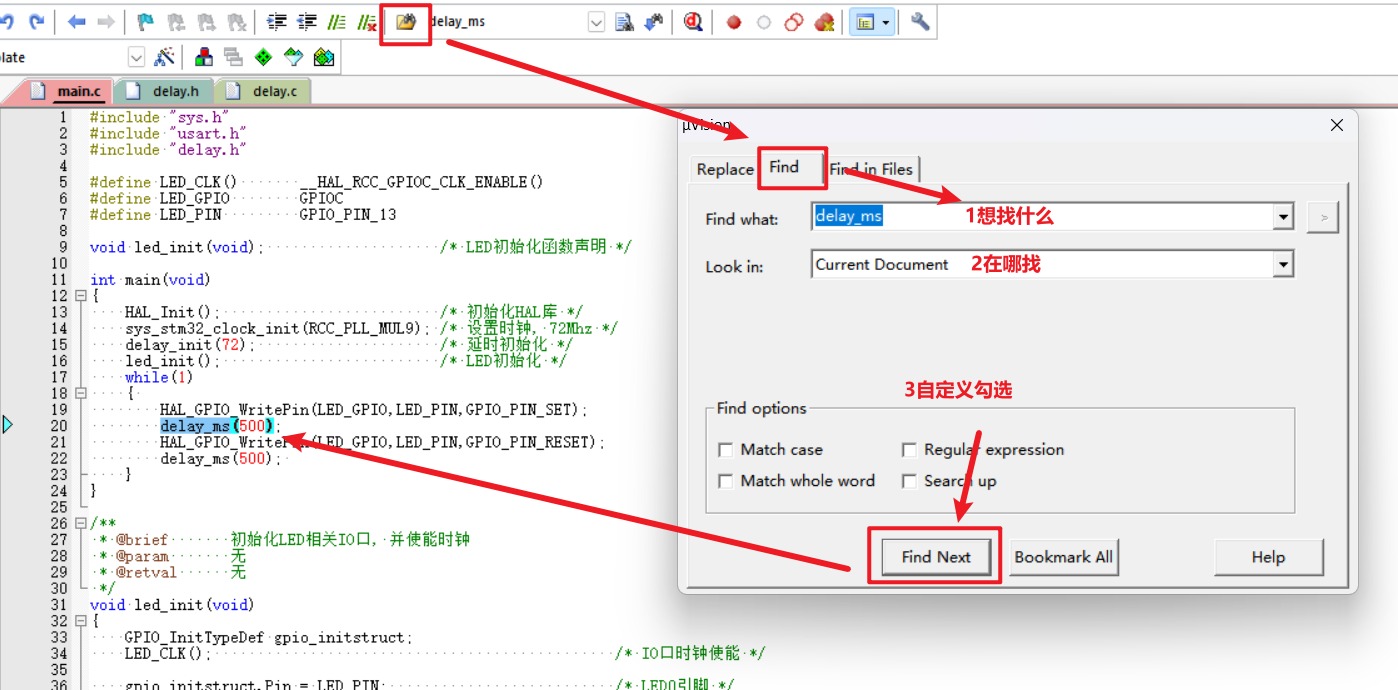Click the Redo arrow in the toolbar

(37, 21)
